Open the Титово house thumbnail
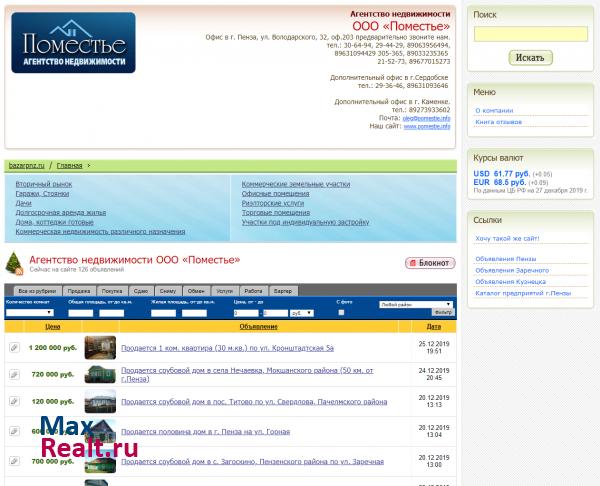This screenshot has height=486, width=600. point(100,401)
